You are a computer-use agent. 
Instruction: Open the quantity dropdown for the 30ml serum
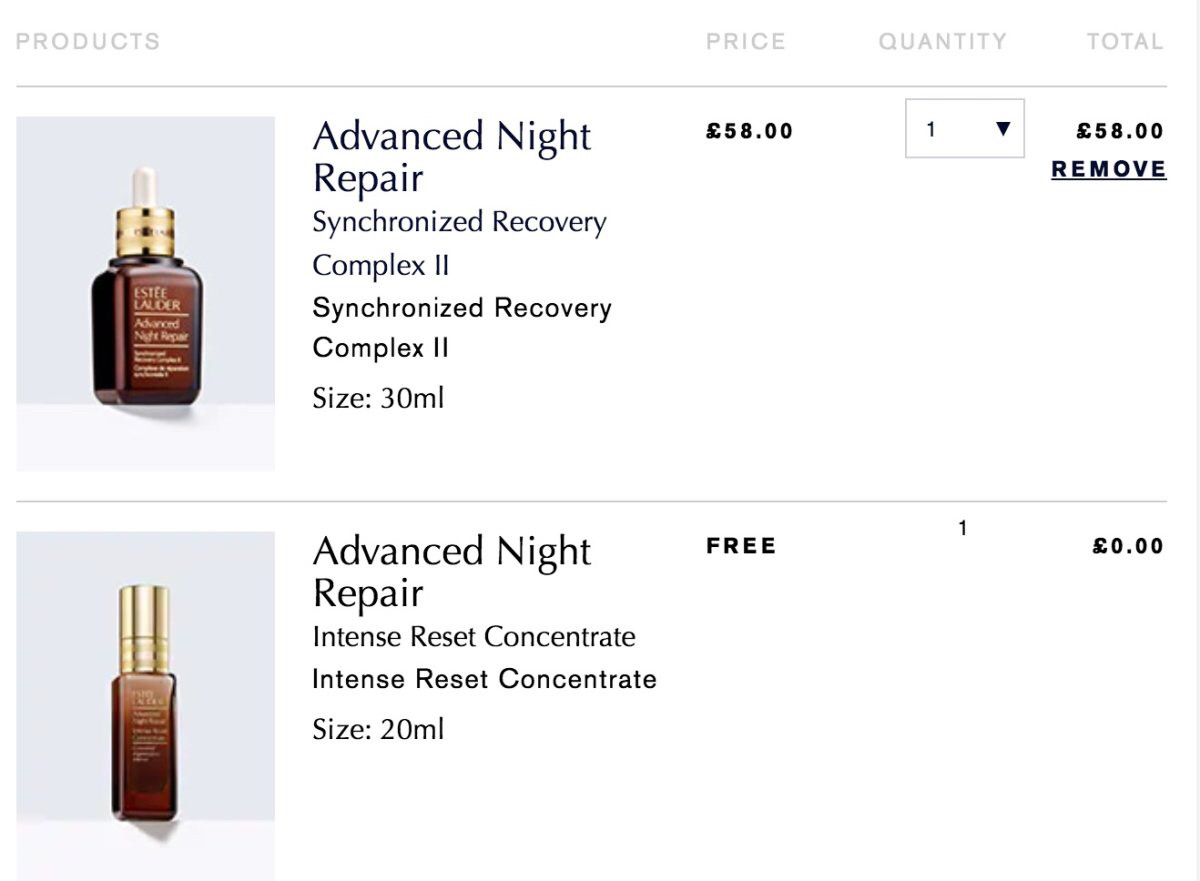pos(964,128)
